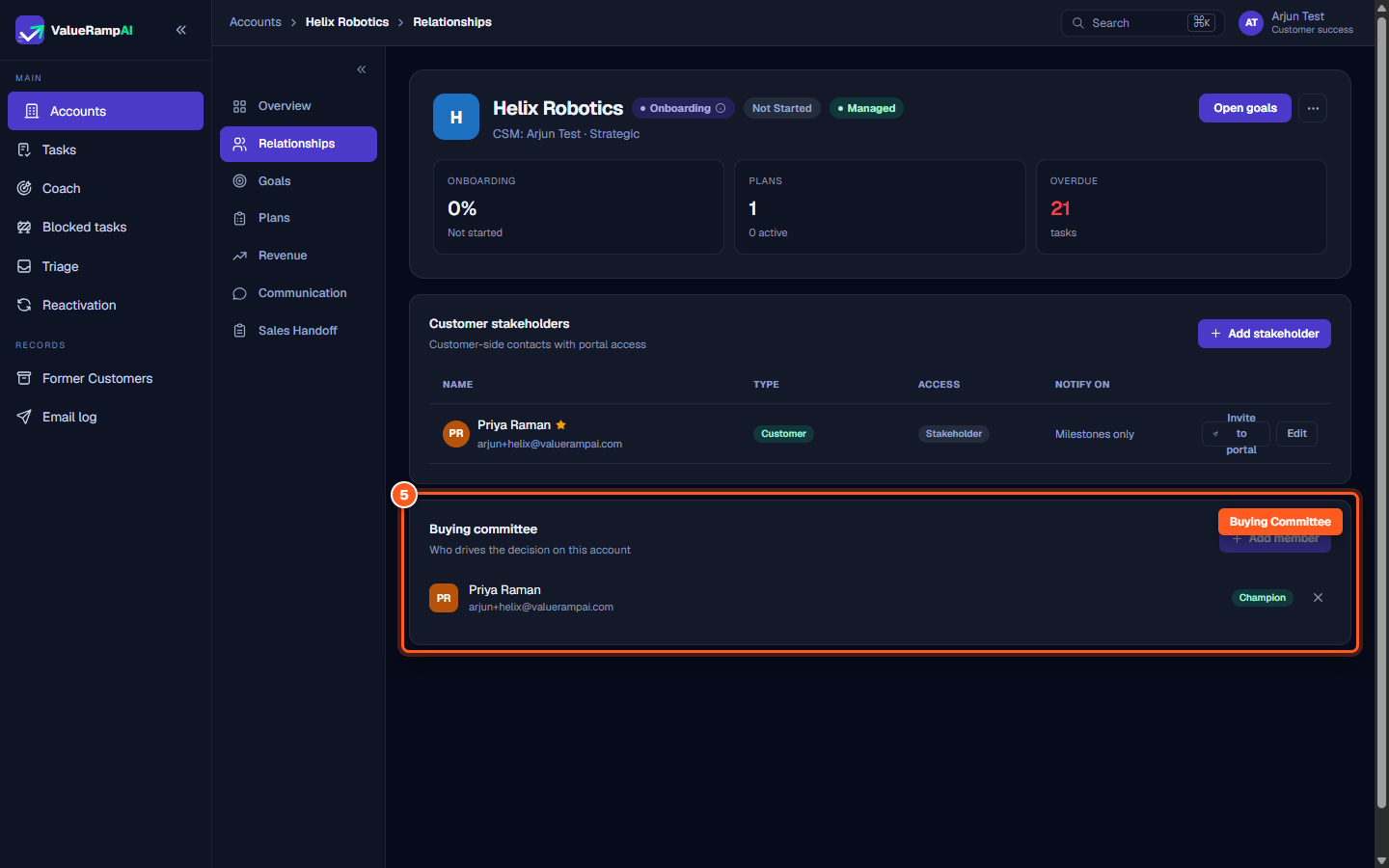
Task: Open Former Customers records
Action: [x=105, y=378]
